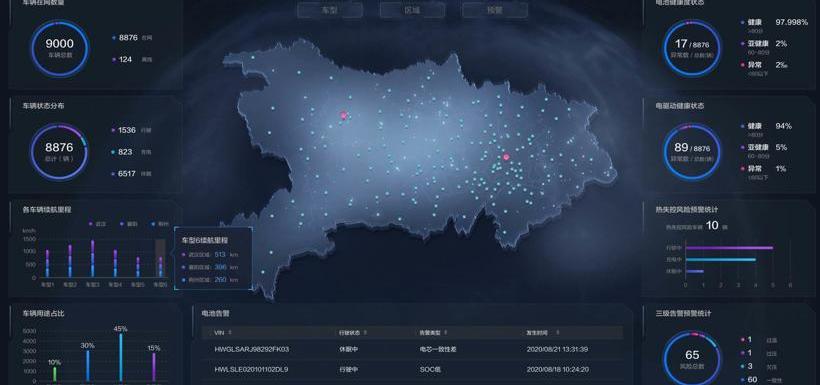
Task: Toggle the purple legend dot in range chart
Action: pyautogui.click(x=91, y=224)
